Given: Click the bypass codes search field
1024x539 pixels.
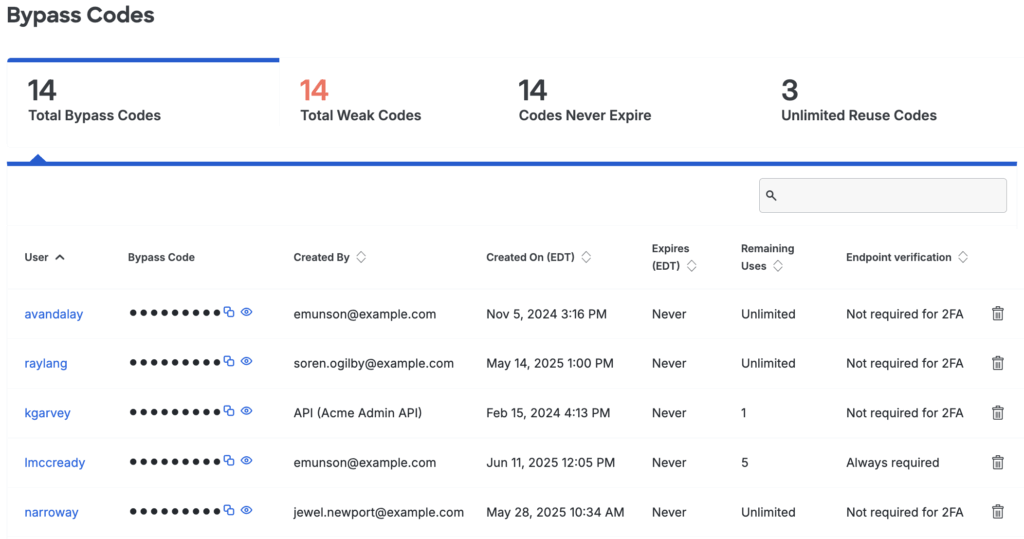Looking at the screenshot, I should 882,195.
